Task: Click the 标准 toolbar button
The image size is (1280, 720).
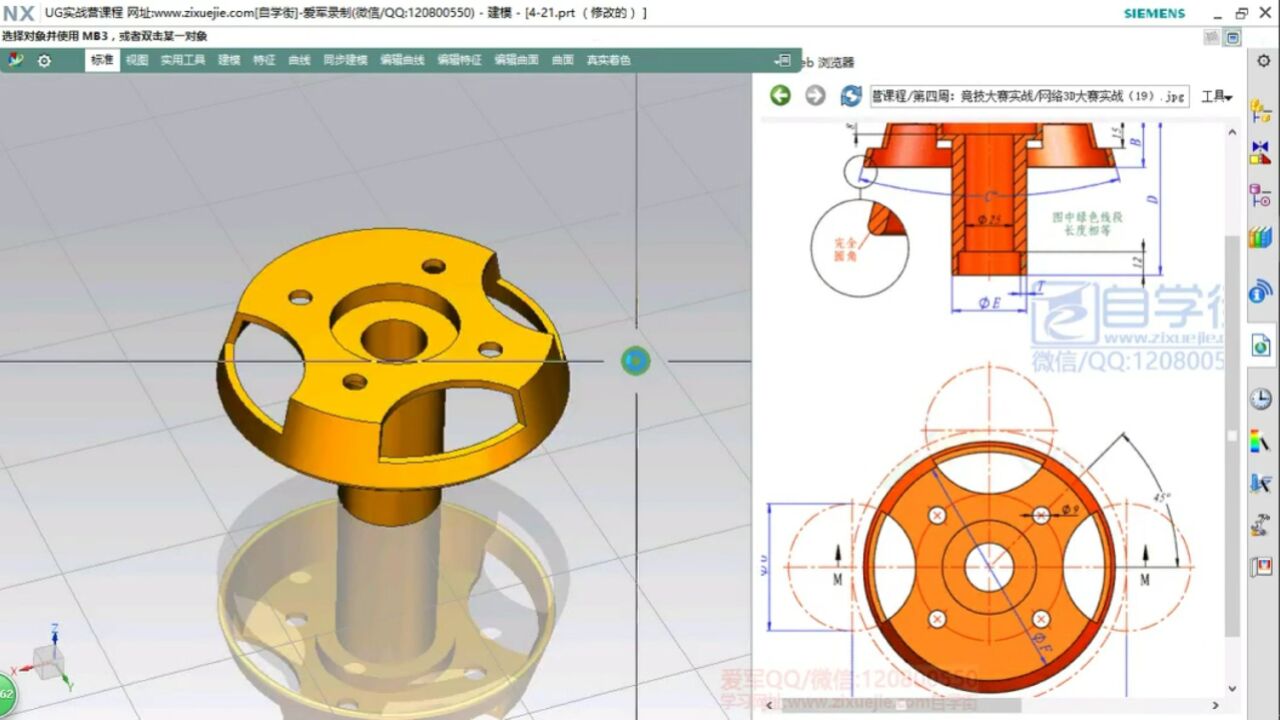Action: pyautogui.click(x=101, y=60)
